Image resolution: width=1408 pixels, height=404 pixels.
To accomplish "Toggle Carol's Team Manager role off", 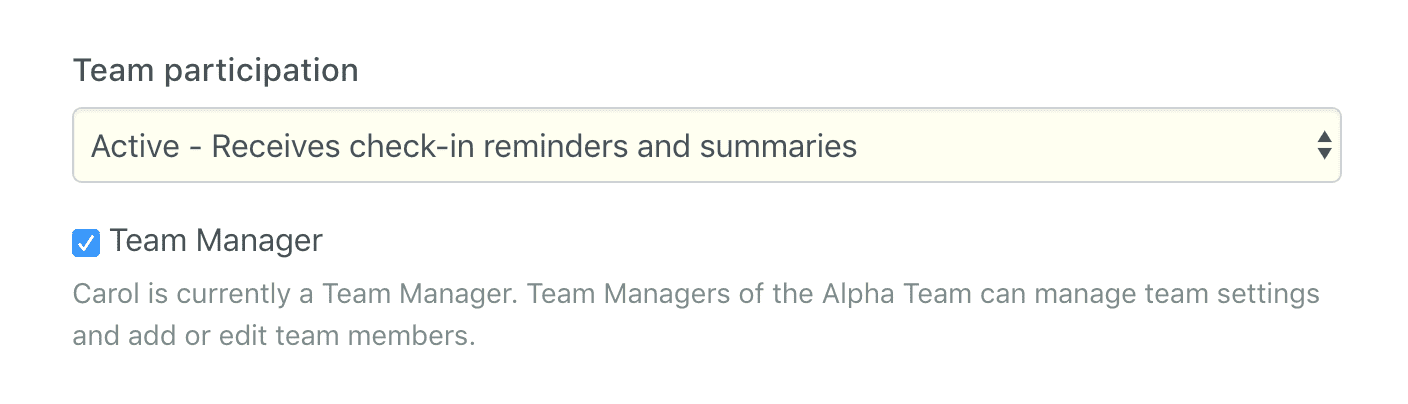I will (86, 243).
